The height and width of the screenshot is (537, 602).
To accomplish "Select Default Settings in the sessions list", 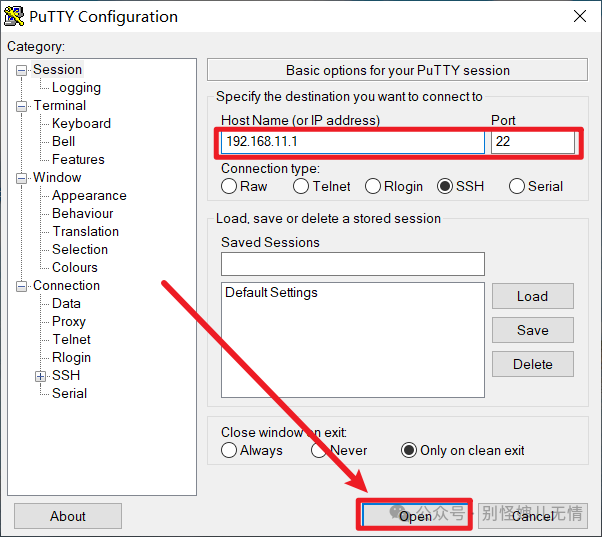I will [x=271, y=293].
